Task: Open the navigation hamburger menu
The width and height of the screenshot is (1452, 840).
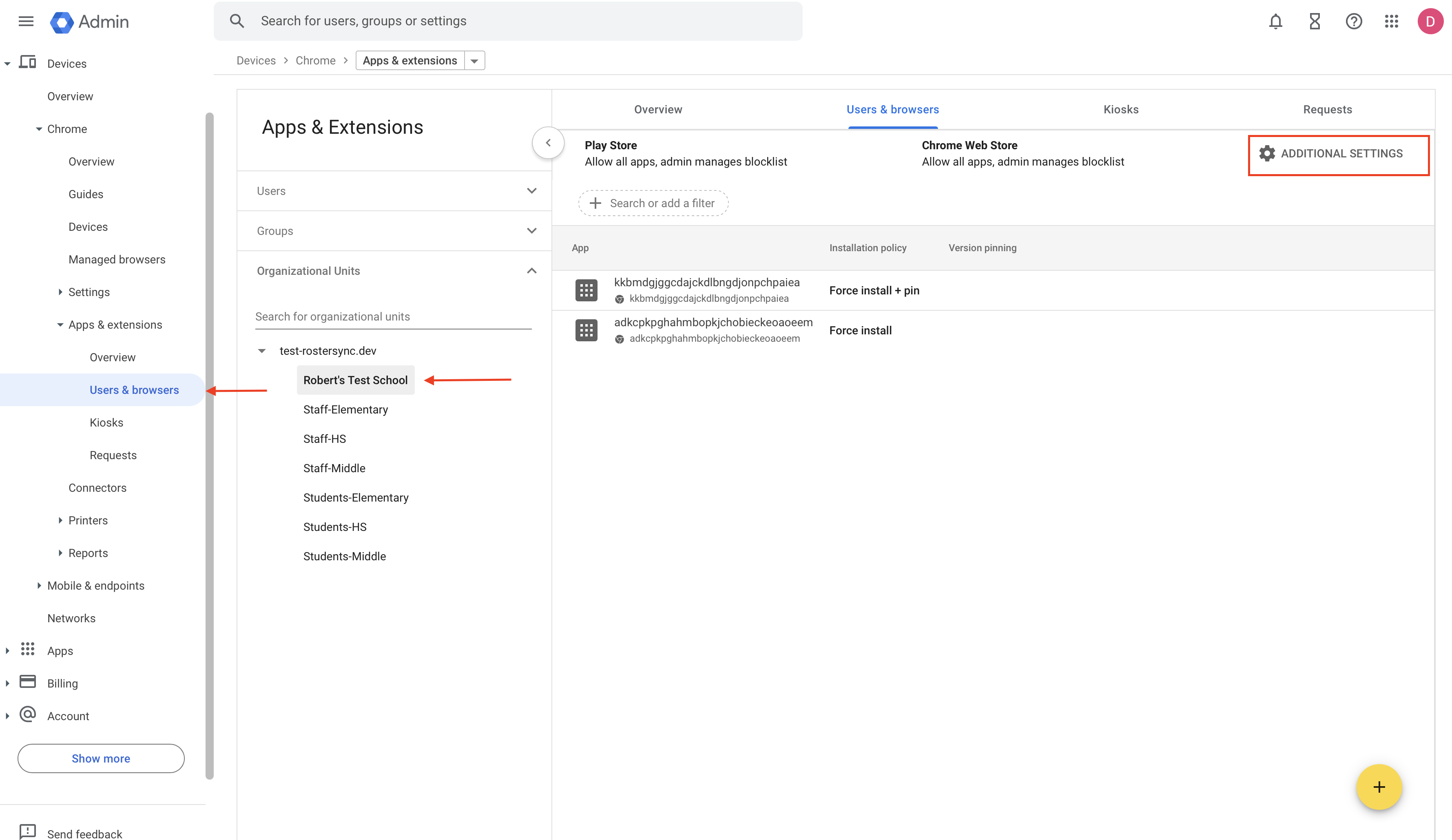Action: click(x=26, y=21)
